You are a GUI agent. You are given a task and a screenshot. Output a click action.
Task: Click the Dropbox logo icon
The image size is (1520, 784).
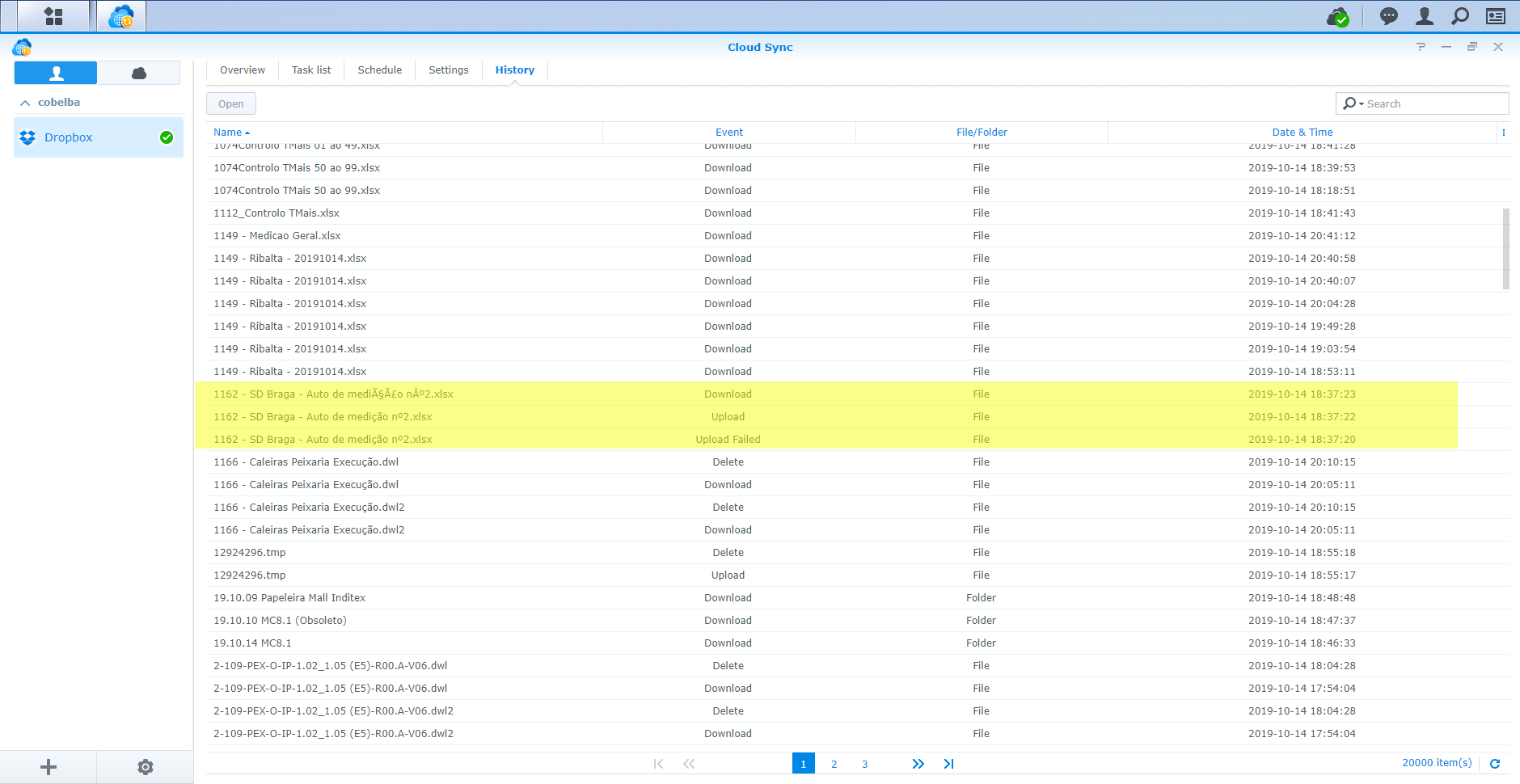[27, 137]
